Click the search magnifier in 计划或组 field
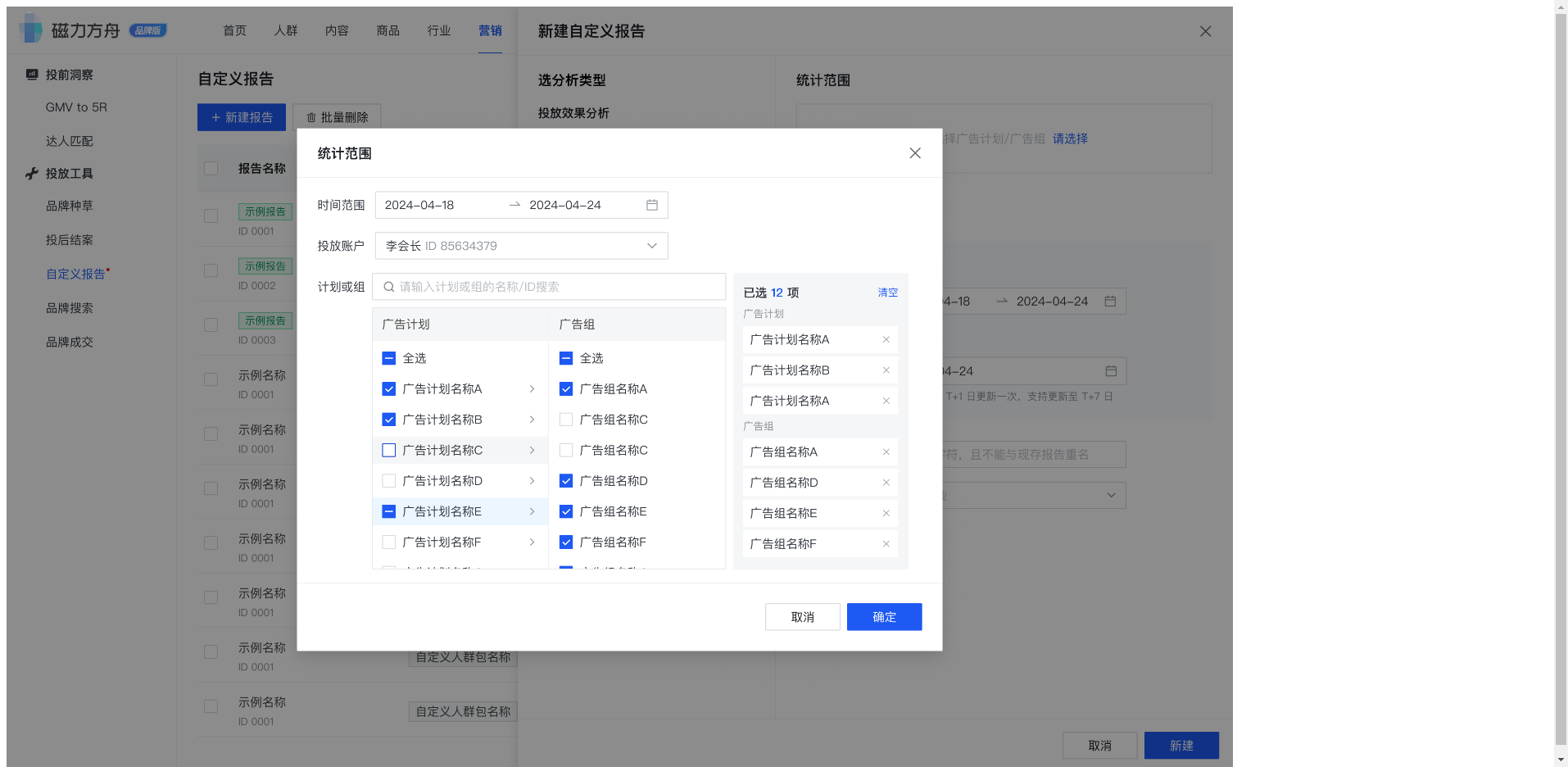The image size is (1568, 767). [x=388, y=286]
